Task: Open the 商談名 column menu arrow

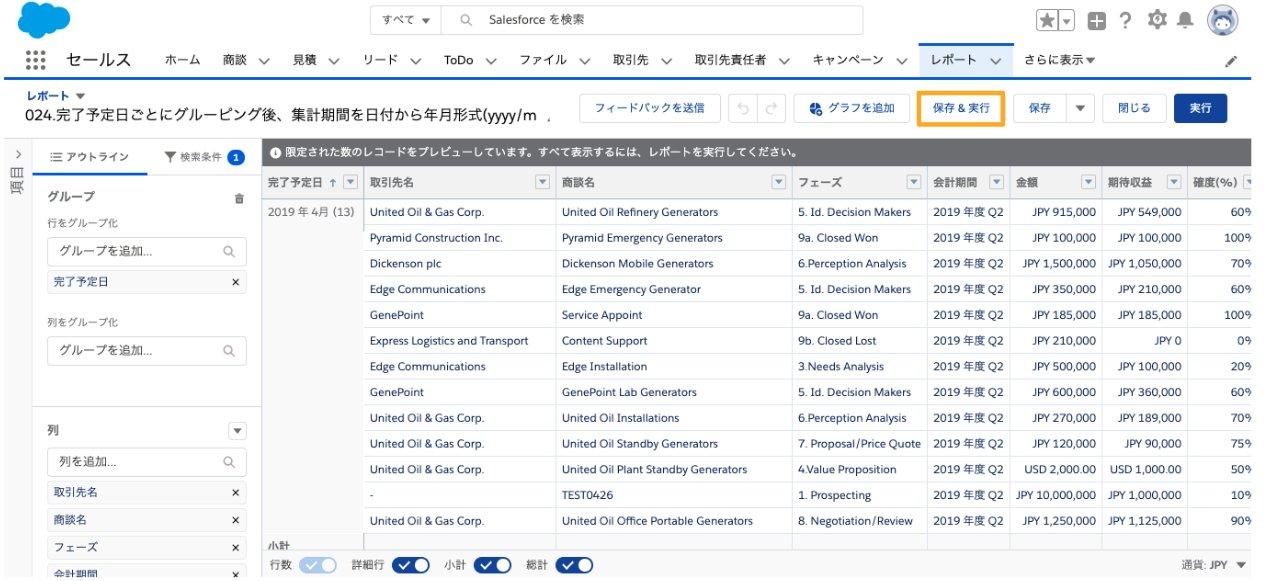Action: 779,182
